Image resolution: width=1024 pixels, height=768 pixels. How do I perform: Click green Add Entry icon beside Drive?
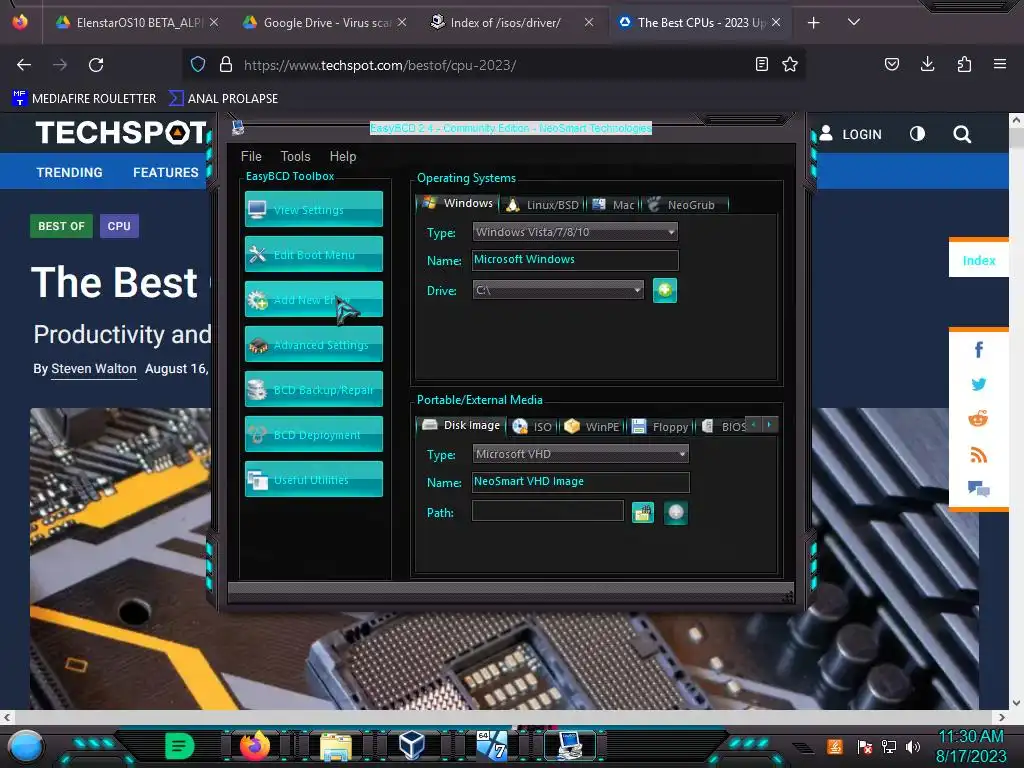665,290
